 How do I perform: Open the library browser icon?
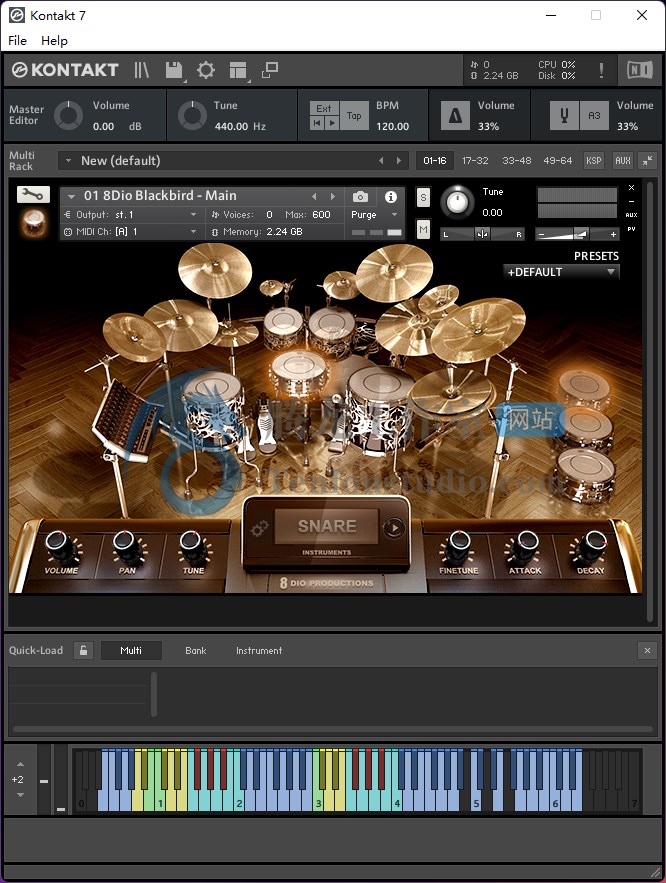tap(141, 70)
